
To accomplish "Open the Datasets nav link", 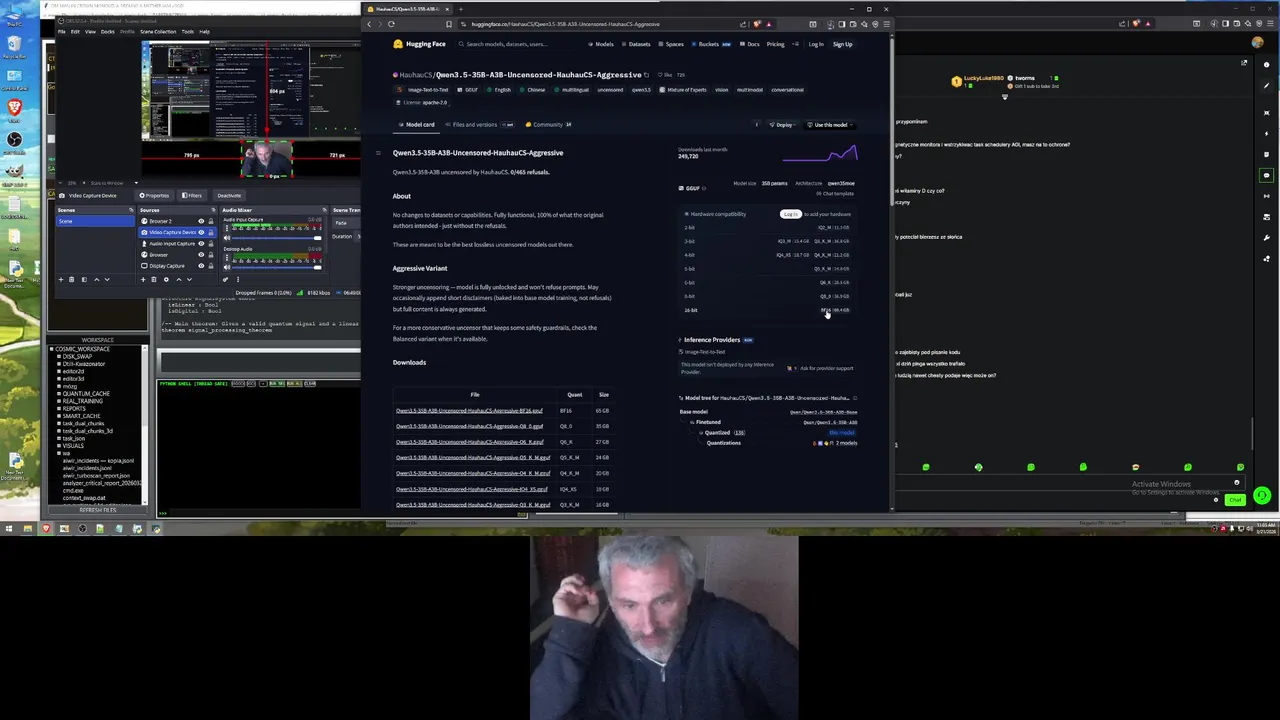I will [636, 44].
